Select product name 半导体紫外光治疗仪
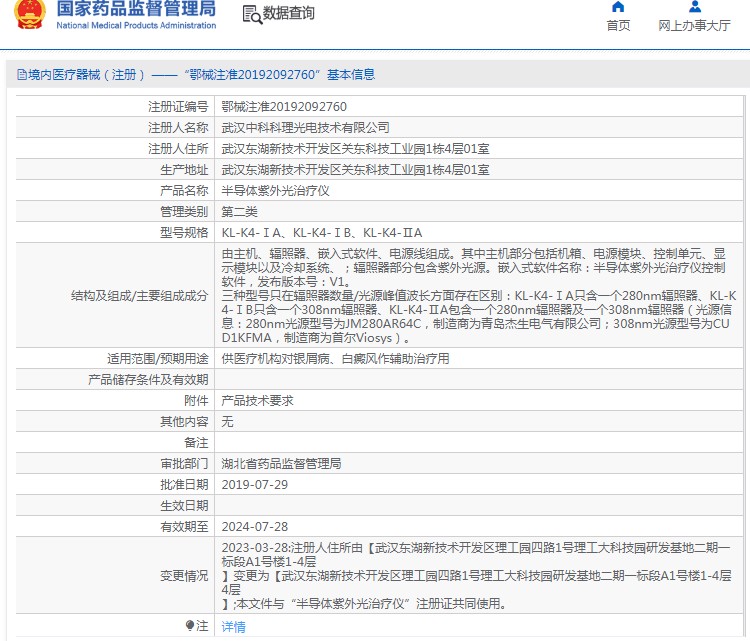Screen dimensions: 750x641 point(276,191)
